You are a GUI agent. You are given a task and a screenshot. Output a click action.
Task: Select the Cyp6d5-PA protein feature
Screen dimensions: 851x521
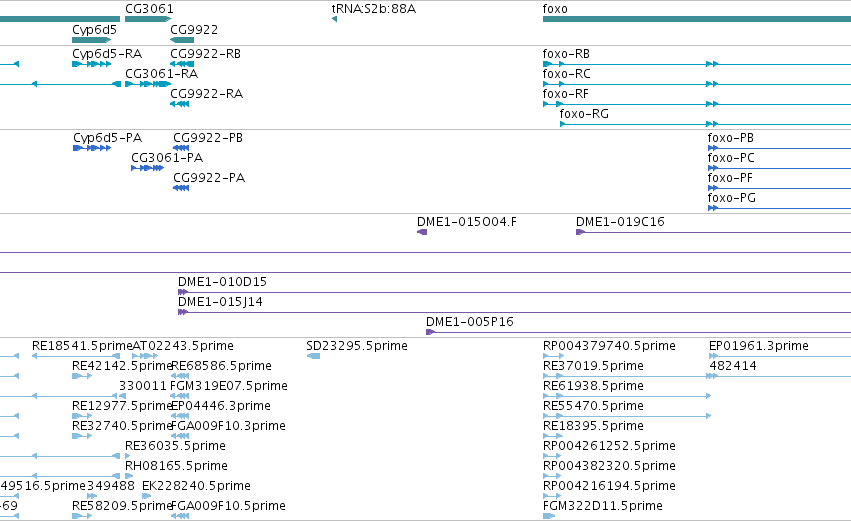pyautogui.click(x=92, y=148)
